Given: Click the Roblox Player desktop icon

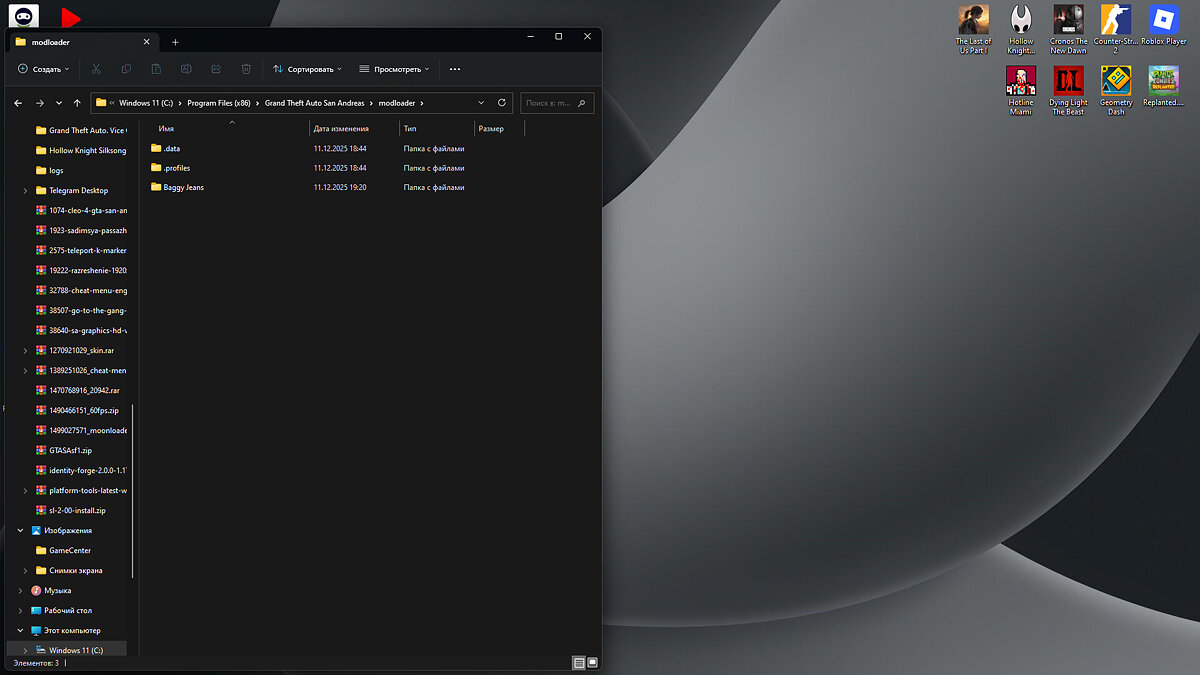Looking at the screenshot, I should click(x=1163, y=28).
